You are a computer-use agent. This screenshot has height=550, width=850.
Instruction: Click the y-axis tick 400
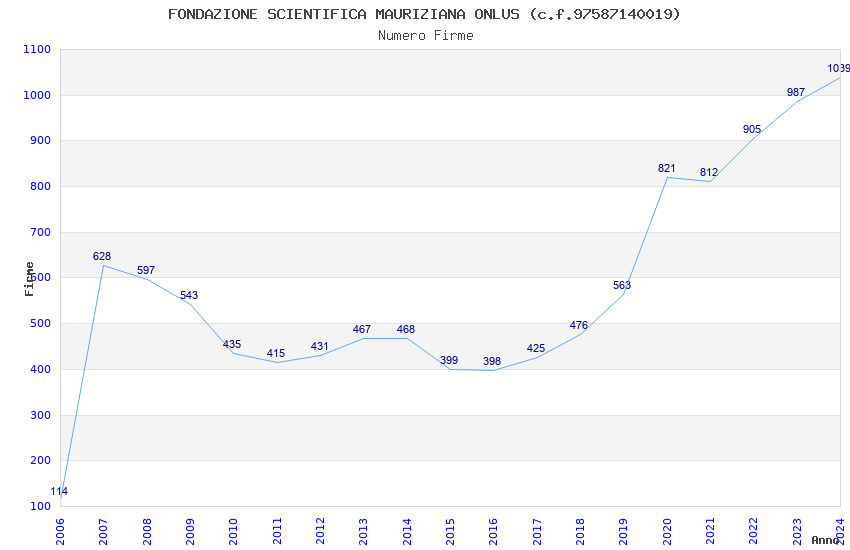coord(40,370)
